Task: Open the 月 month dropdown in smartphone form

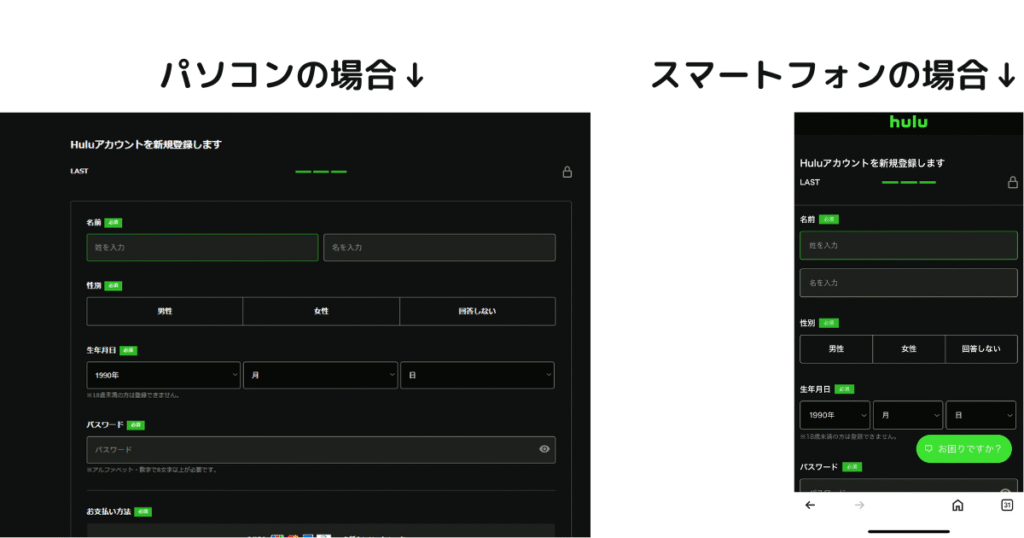Action: (908, 415)
